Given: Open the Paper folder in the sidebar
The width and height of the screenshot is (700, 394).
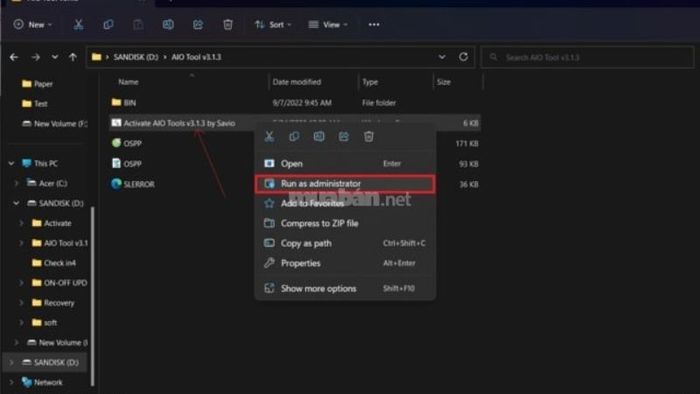Looking at the screenshot, I should 38,84.
